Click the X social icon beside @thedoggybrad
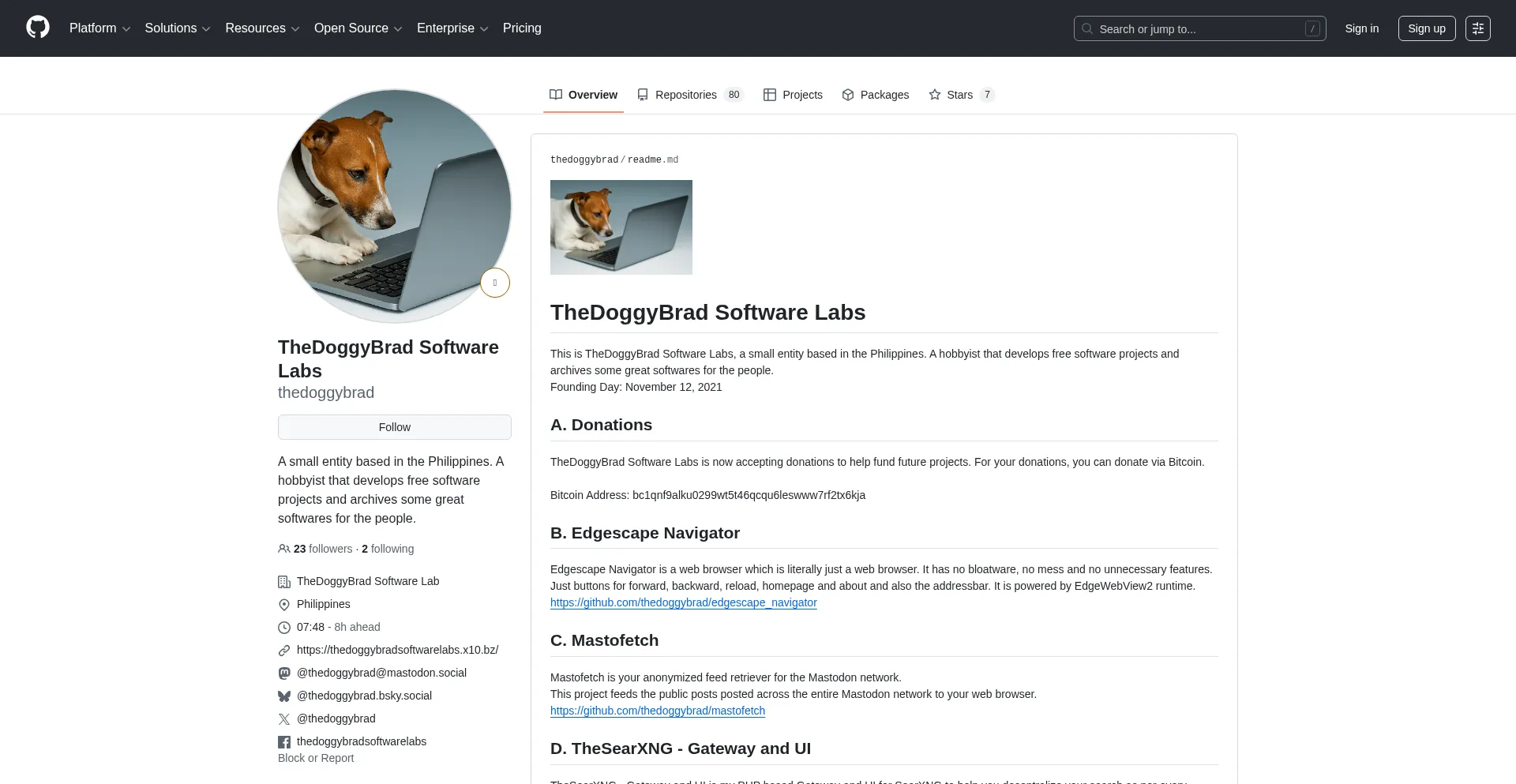Image resolution: width=1516 pixels, height=784 pixels. pos(284,718)
